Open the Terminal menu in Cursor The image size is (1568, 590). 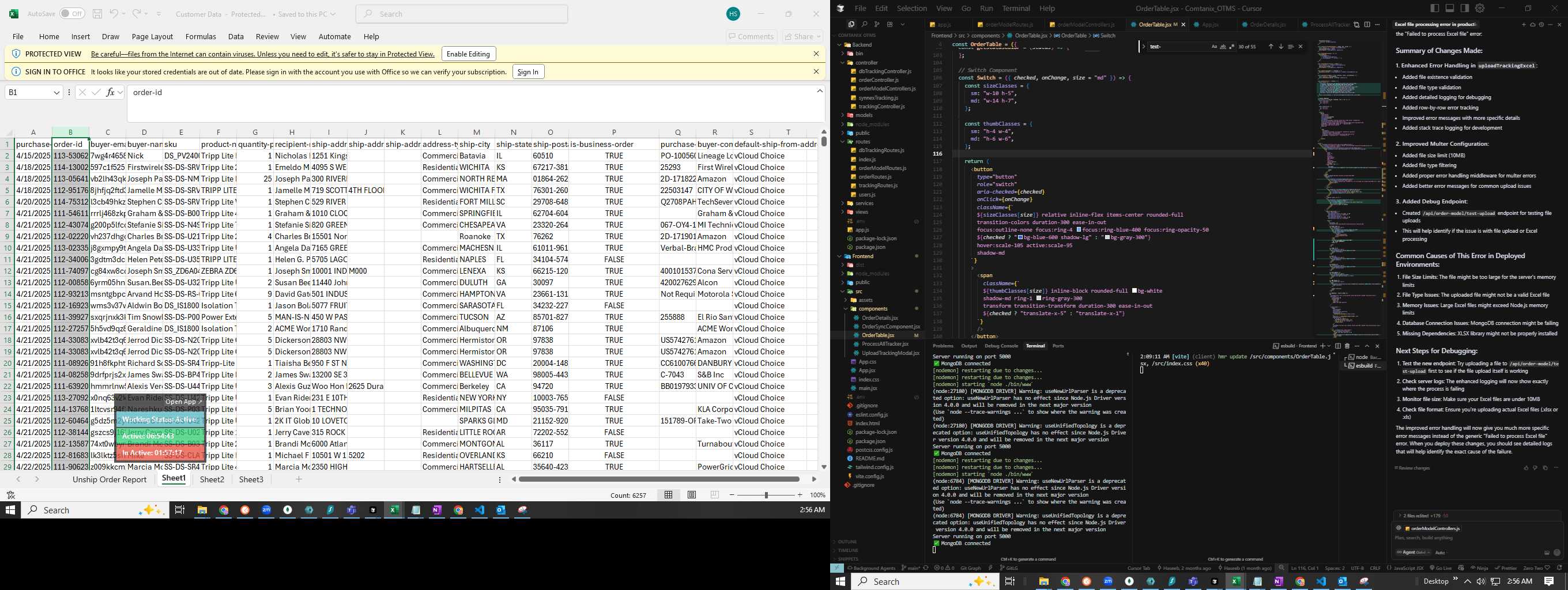pyautogui.click(x=1016, y=8)
